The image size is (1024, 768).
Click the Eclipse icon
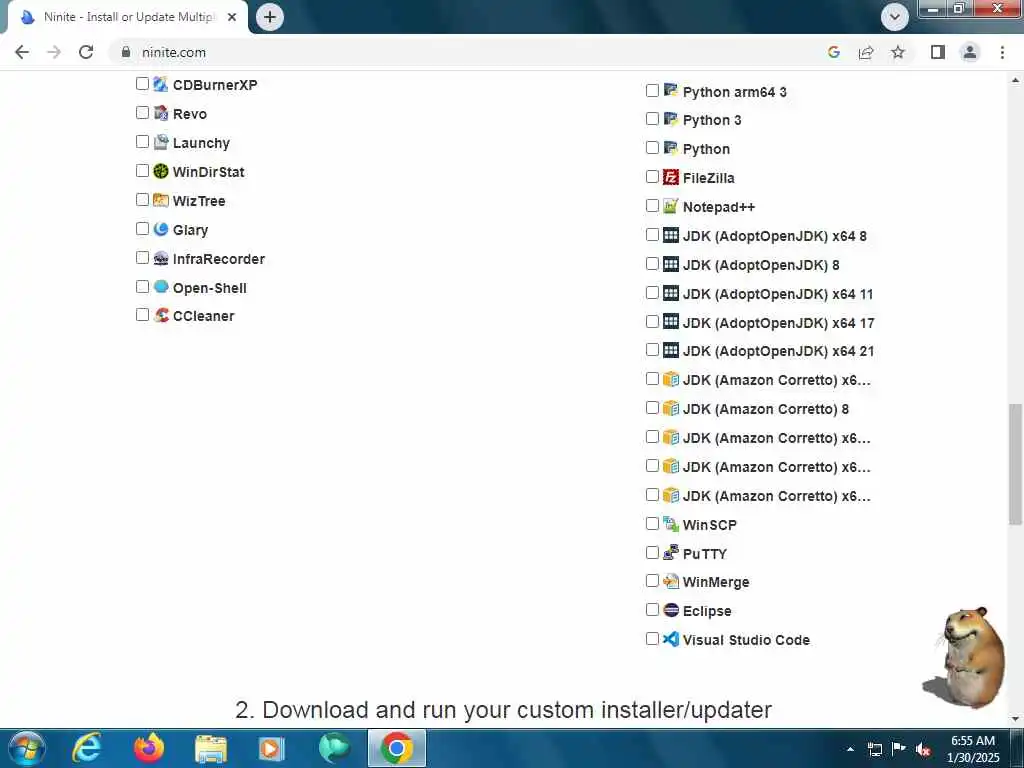[x=671, y=610]
